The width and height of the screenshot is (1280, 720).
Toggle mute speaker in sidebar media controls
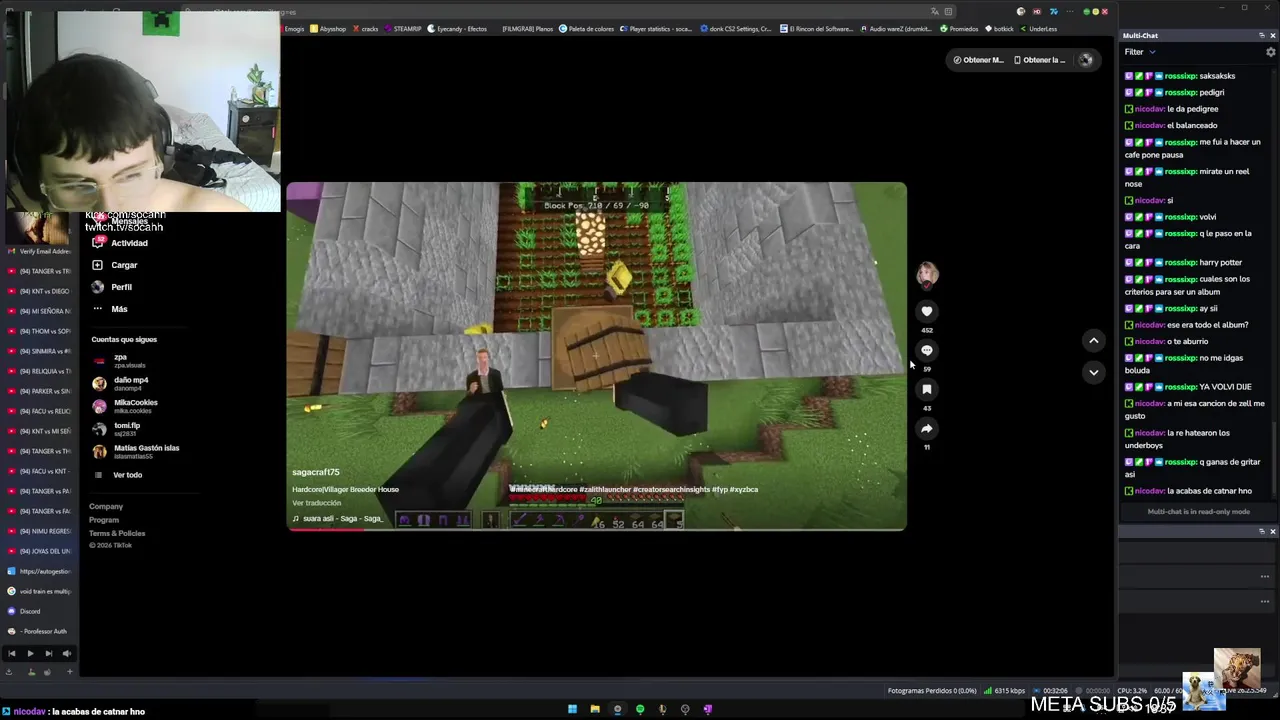coord(66,653)
